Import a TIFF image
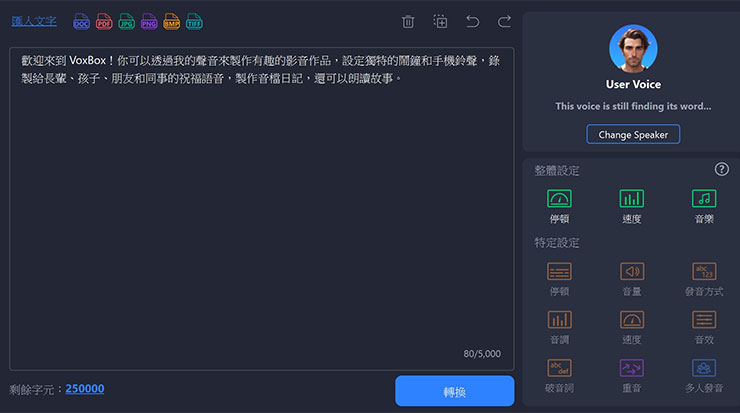Image resolution: width=740 pixels, height=413 pixels. coord(194,22)
